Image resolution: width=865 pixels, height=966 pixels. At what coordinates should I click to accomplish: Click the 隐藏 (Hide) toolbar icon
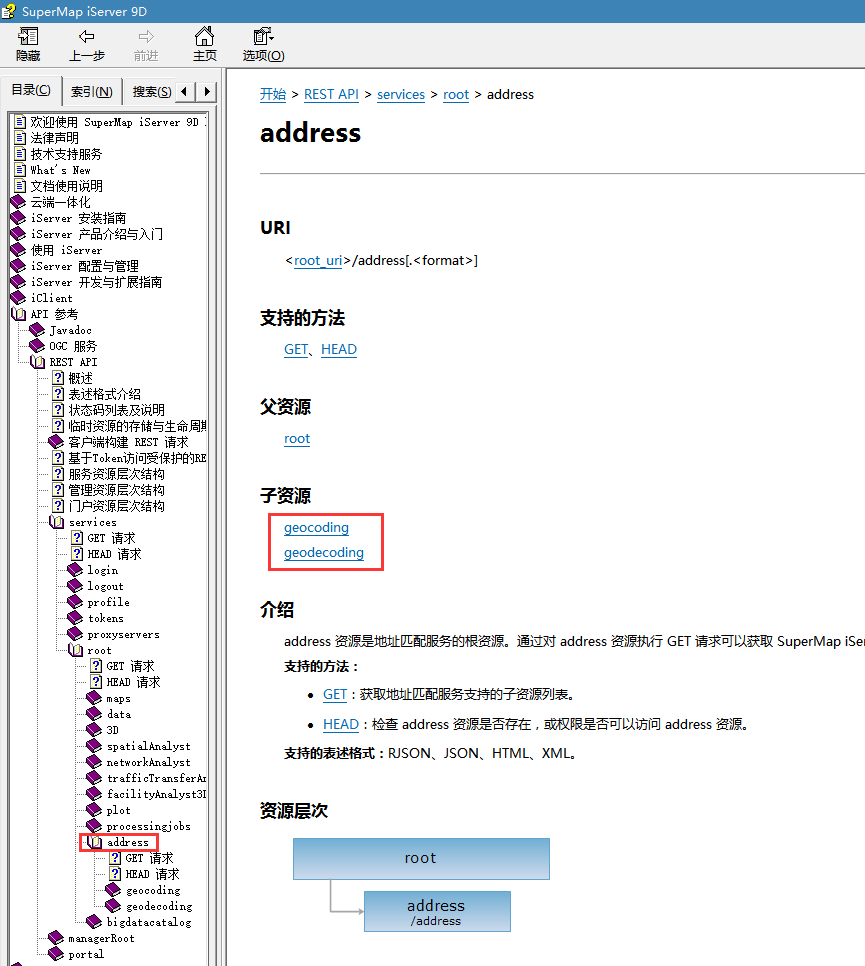point(28,36)
